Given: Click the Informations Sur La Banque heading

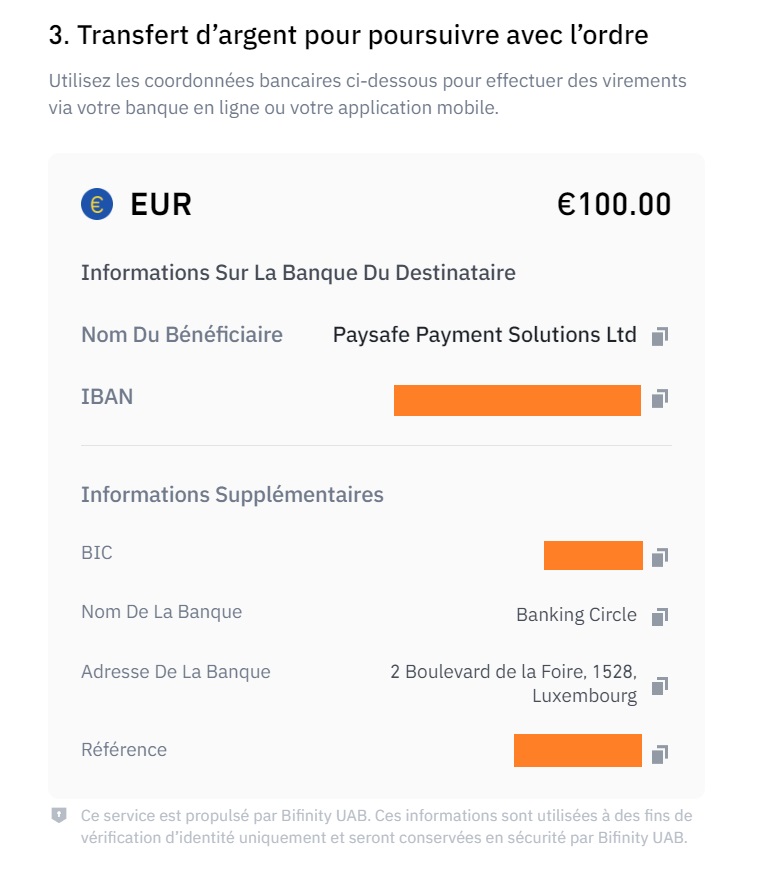Looking at the screenshot, I should click(x=298, y=272).
